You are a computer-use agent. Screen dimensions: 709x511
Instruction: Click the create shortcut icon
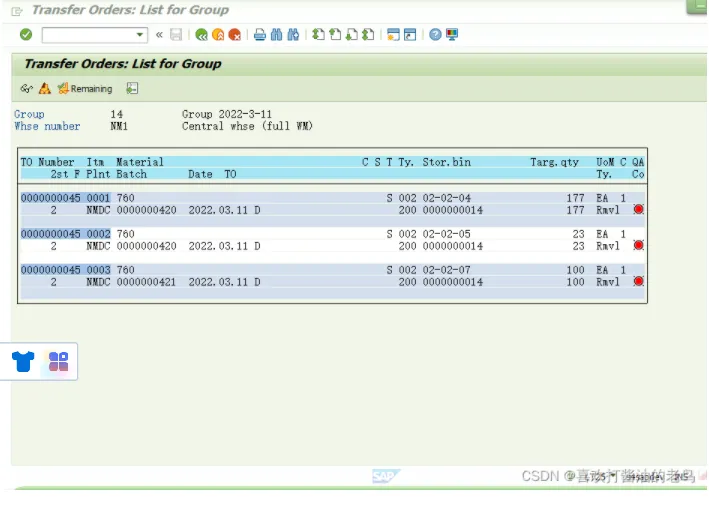[x=410, y=35]
